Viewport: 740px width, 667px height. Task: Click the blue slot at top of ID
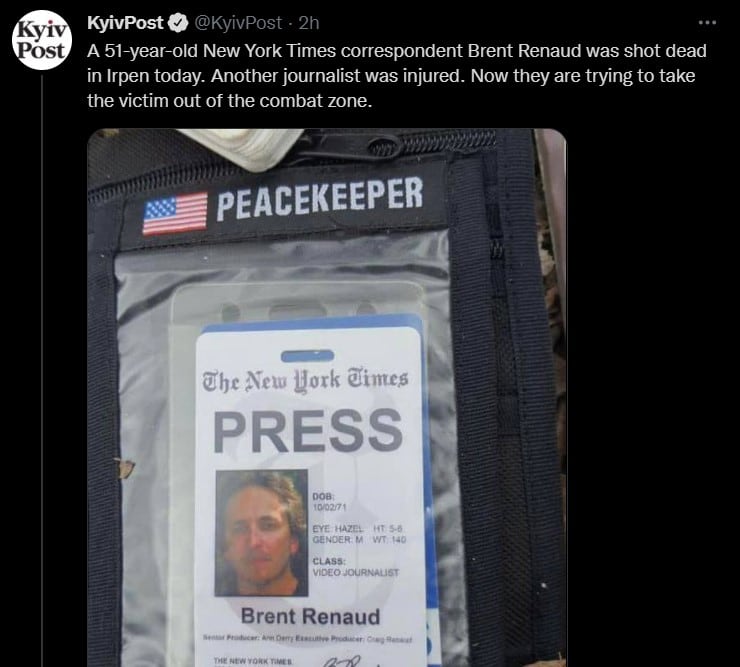[x=308, y=356]
